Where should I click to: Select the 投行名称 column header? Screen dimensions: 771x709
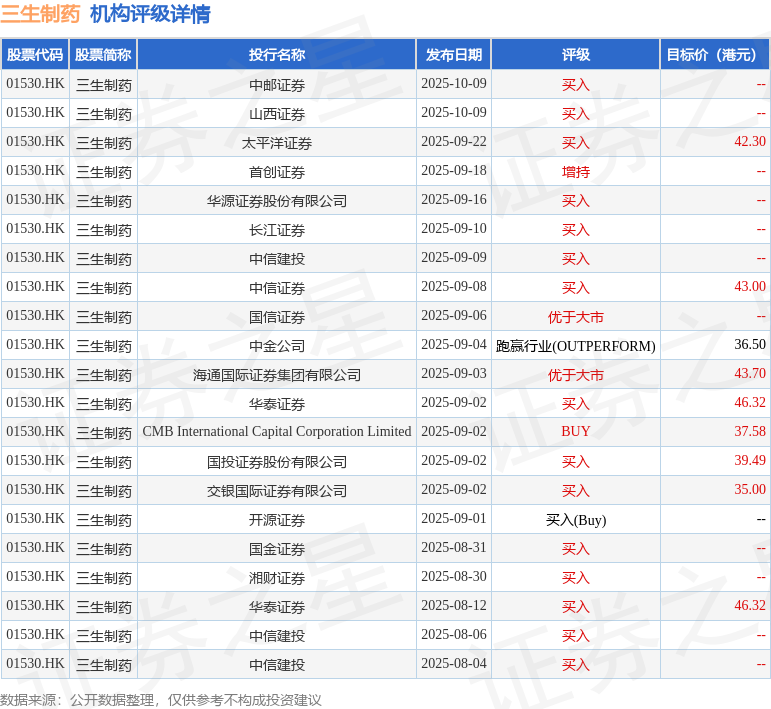click(x=277, y=55)
